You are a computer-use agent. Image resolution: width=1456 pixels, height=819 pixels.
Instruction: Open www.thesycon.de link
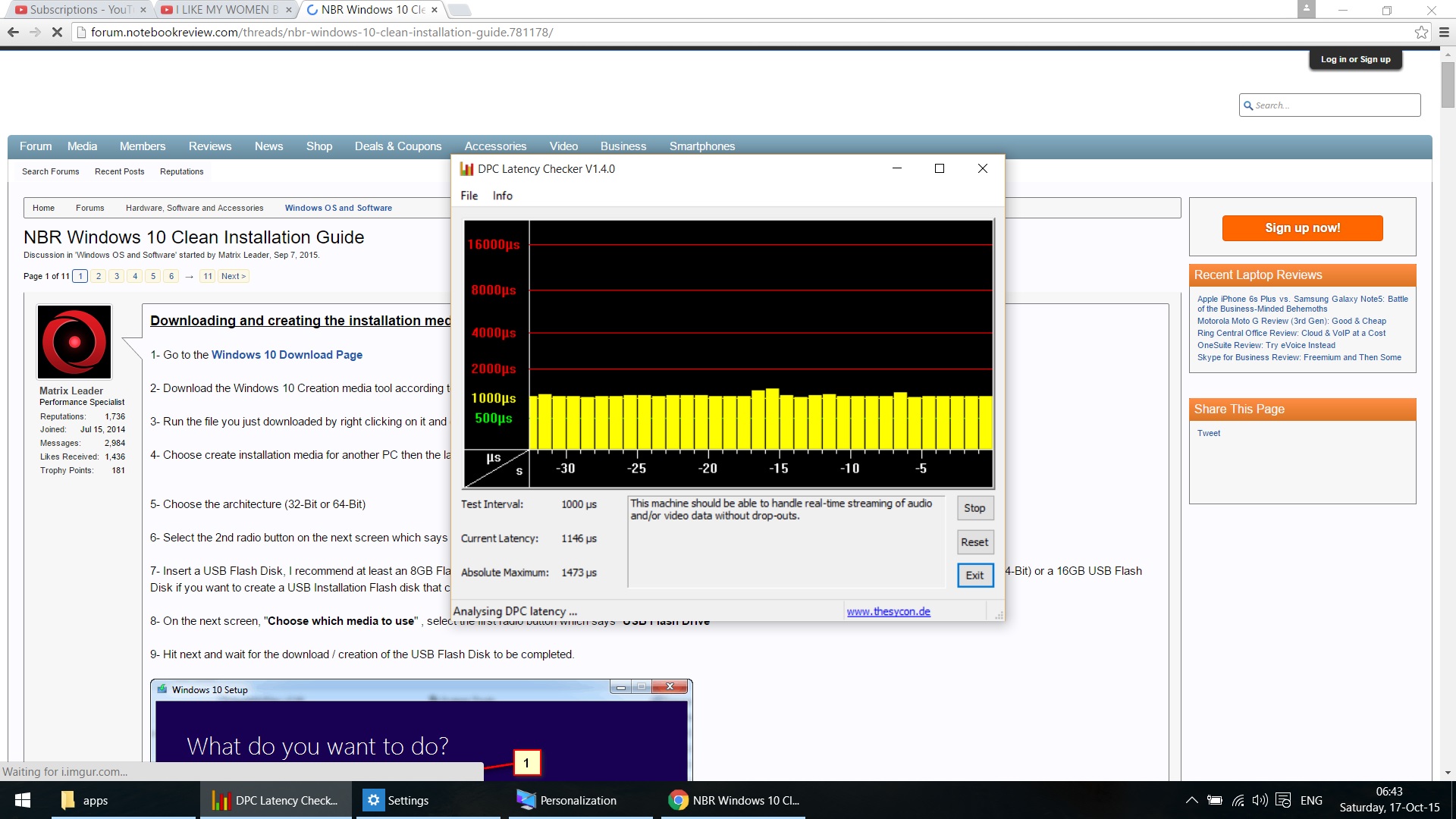[888, 611]
